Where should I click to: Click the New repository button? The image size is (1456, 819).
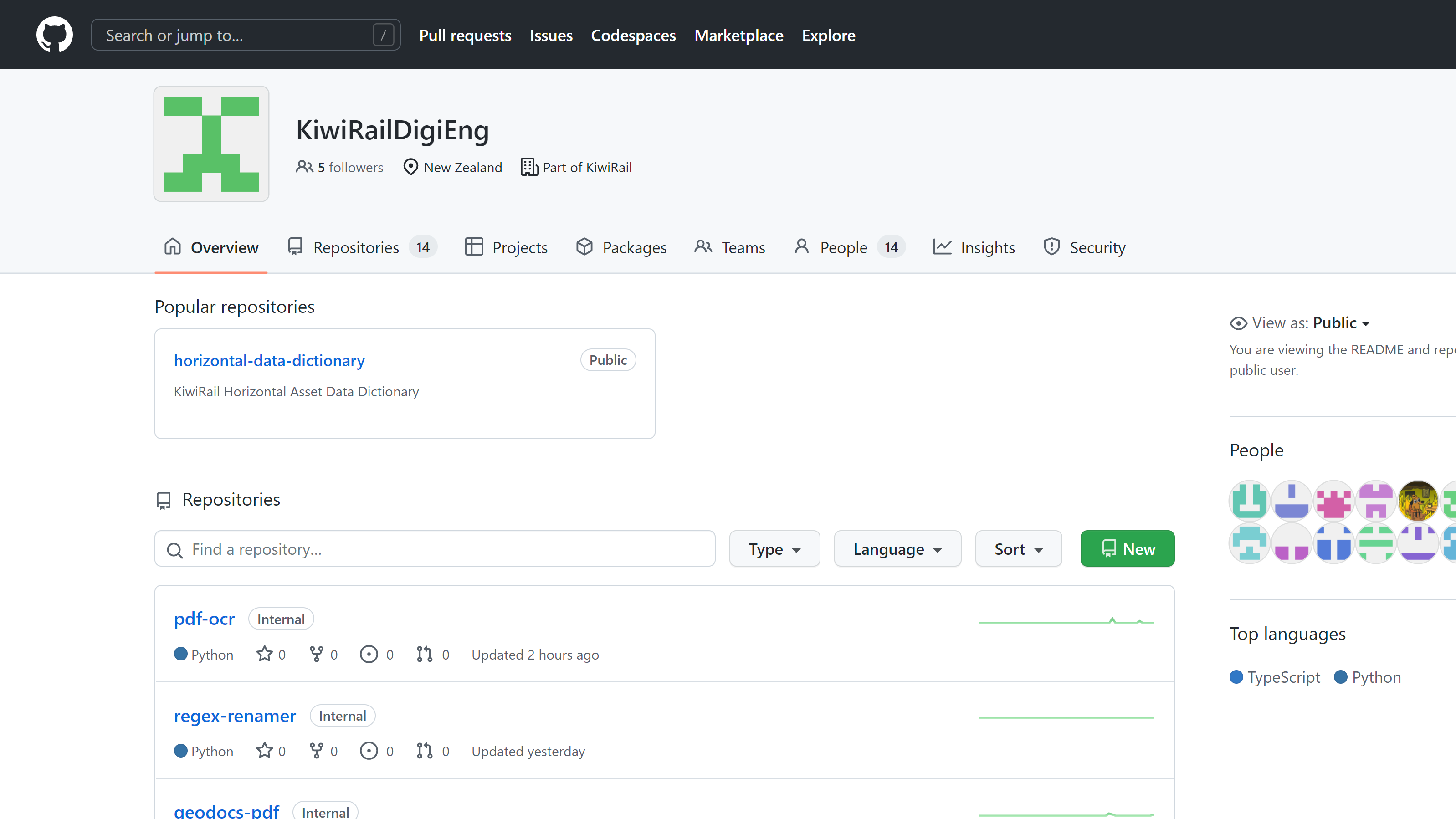(x=1128, y=548)
